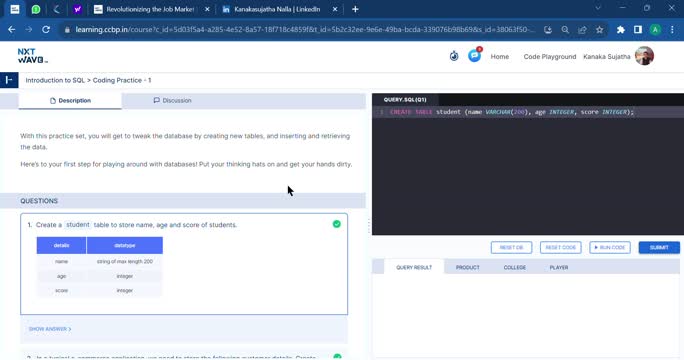
Task: Select the PRODUCT result tab
Action: point(468,267)
